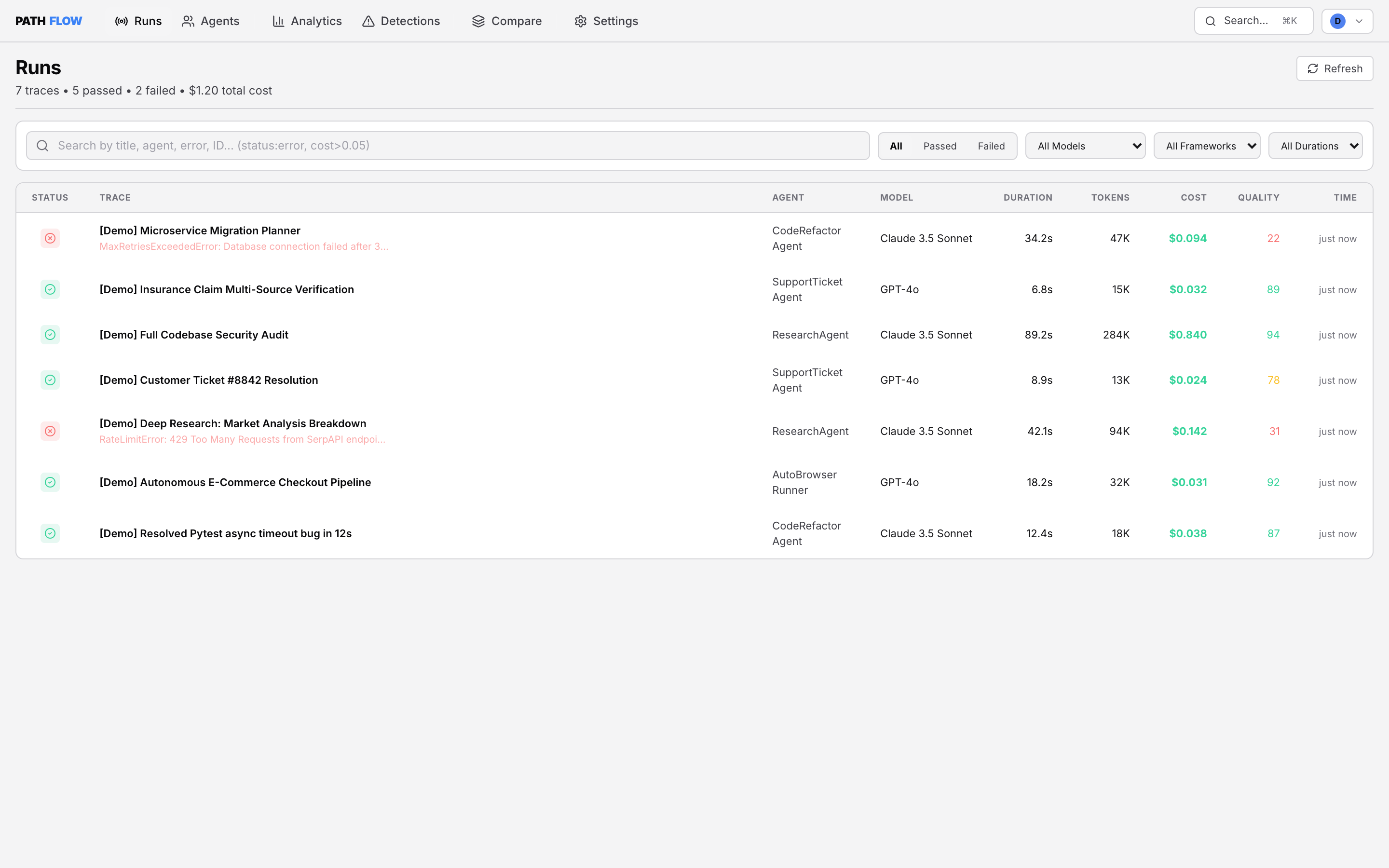The width and height of the screenshot is (1389, 868).
Task: Click the quality score 78
Action: click(1273, 380)
